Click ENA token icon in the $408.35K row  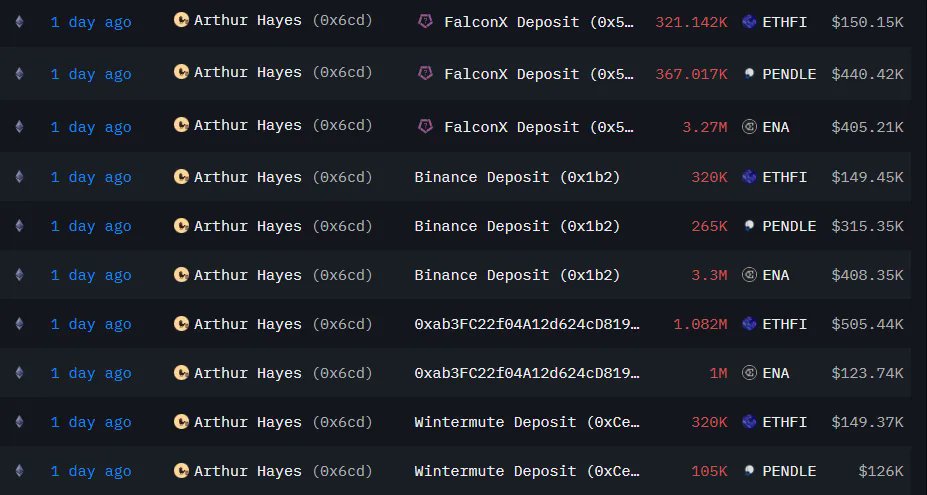click(749, 275)
